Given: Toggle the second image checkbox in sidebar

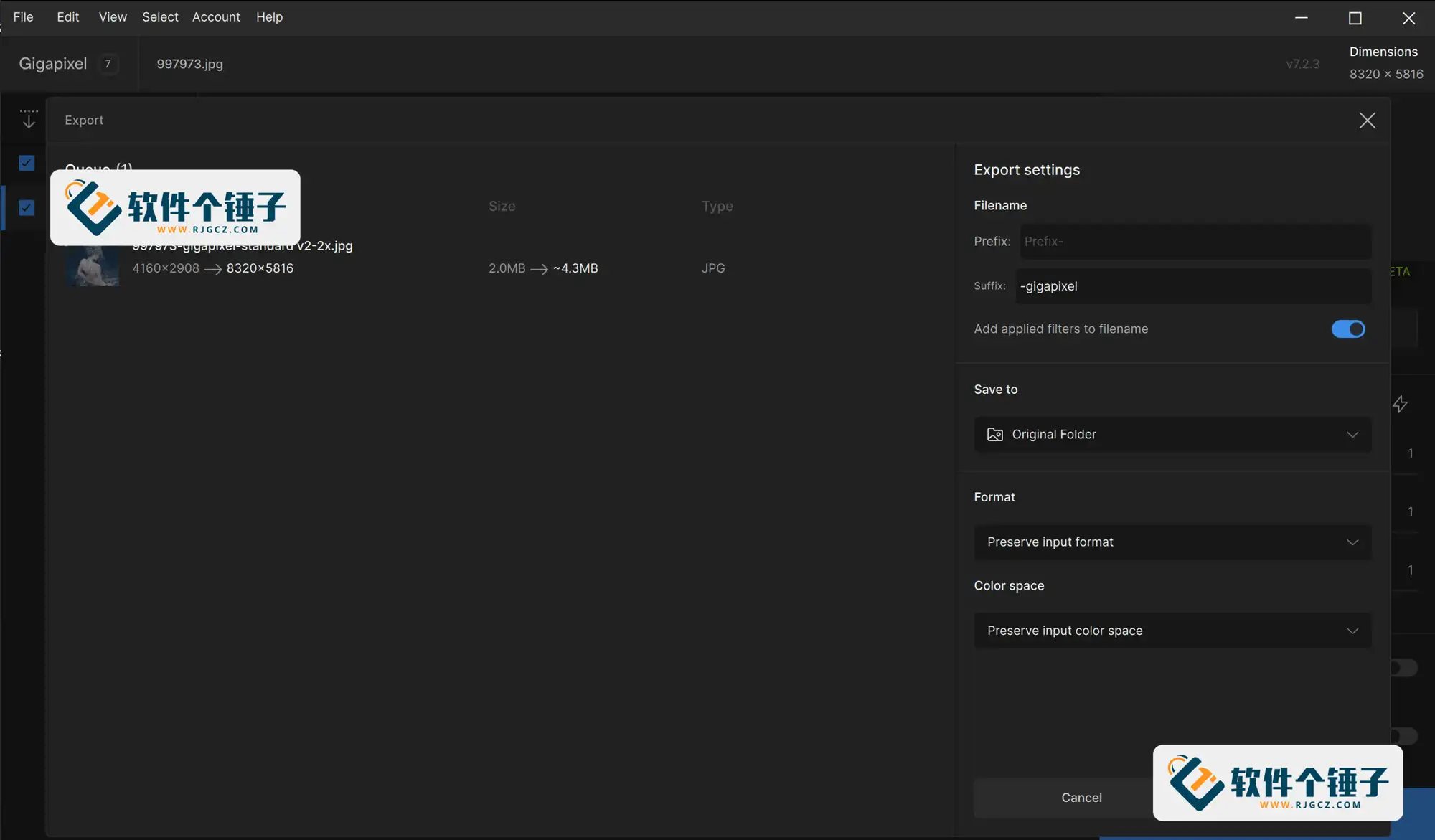Looking at the screenshot, I should click(x=27, y=208).
